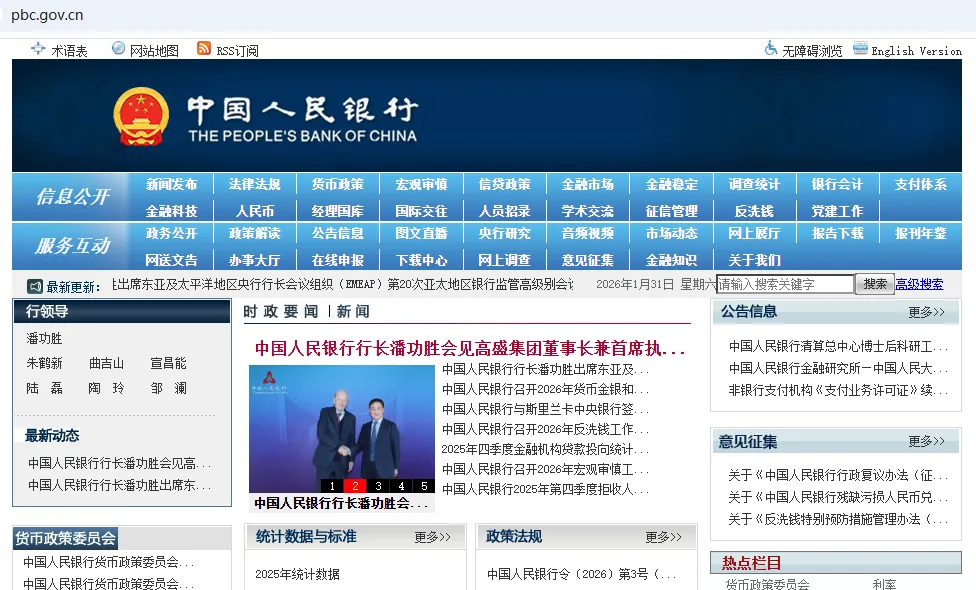Image resolution: width=976 pixels, height=590 pixels.
Task: Click 征信管理 navigation item
Action: [671, 211]
